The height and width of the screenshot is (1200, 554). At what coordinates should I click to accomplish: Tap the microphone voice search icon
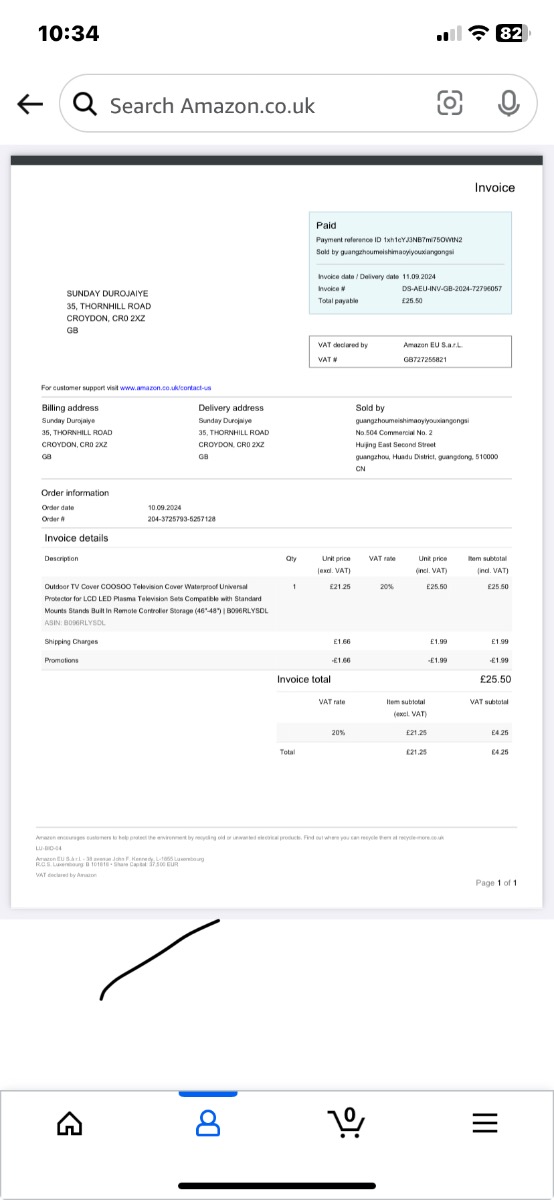(x=508, y=103)
